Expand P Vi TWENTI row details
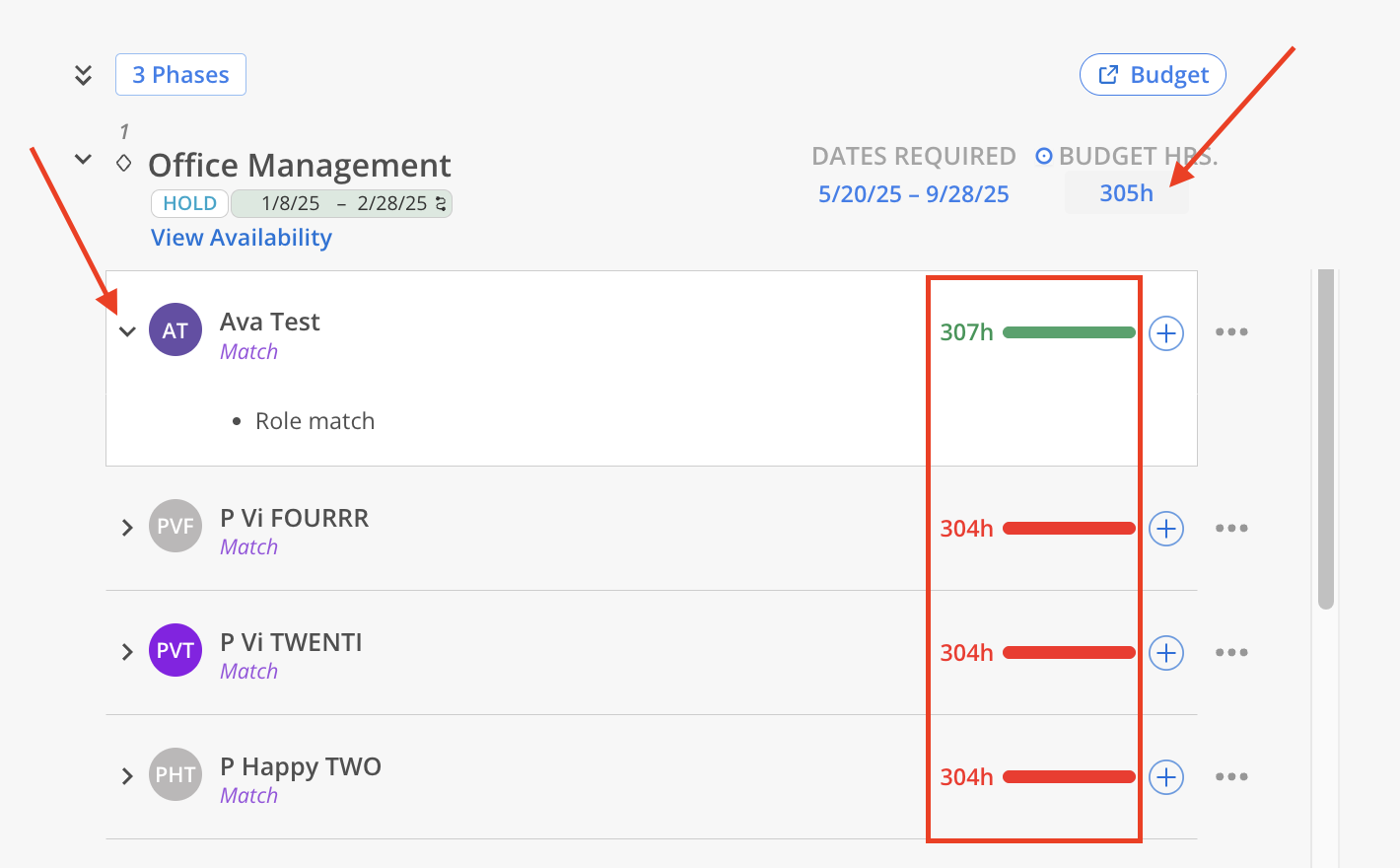This screenshot has width=1400, height=868. (127, 652)
